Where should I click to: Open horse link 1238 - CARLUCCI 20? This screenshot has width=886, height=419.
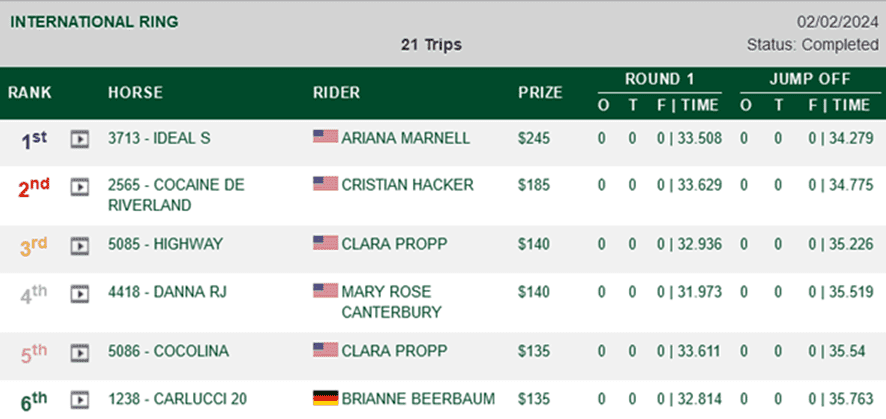click(177, 399)
